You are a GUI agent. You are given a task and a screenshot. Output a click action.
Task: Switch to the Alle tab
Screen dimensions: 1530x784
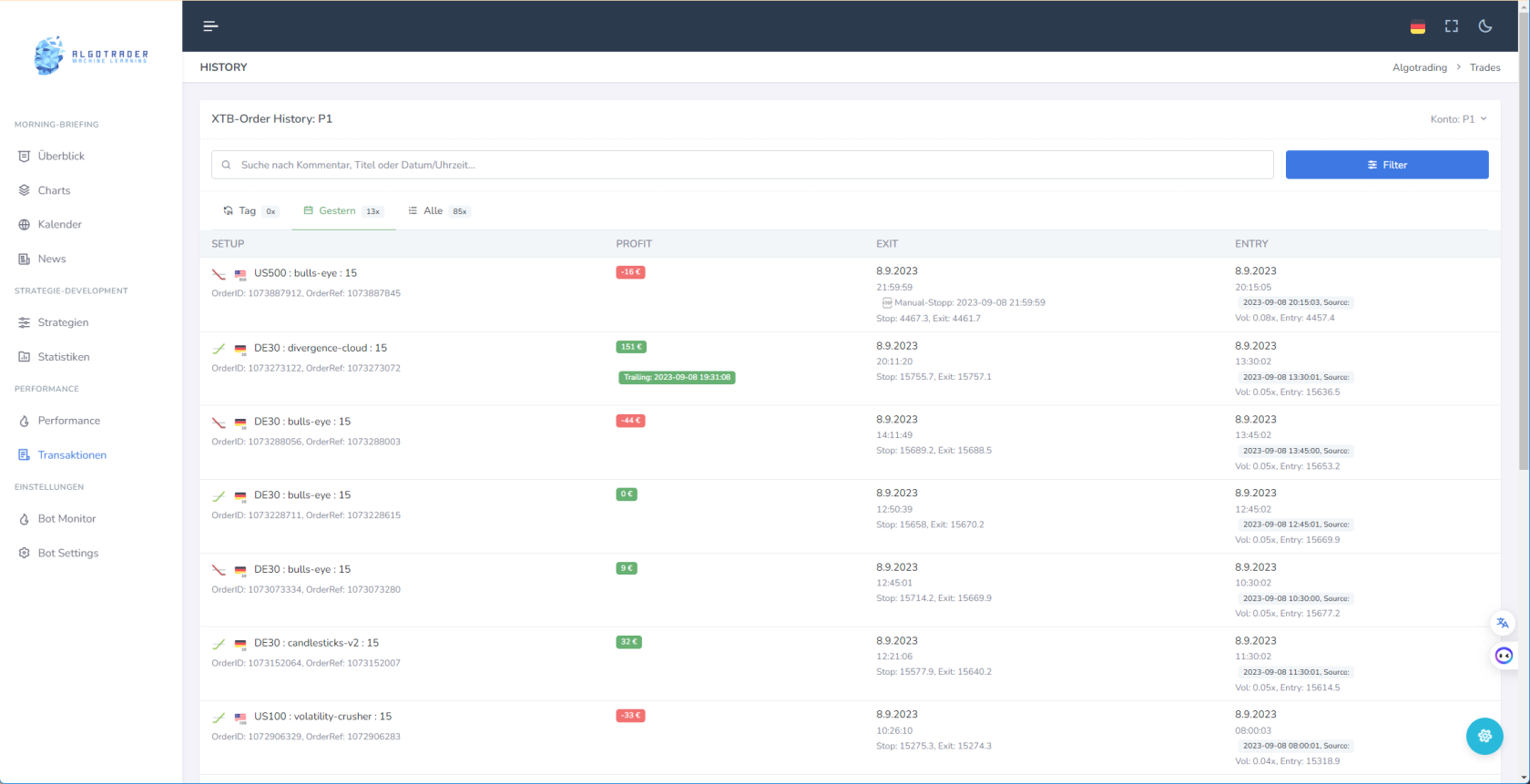(x=438, y=211)
